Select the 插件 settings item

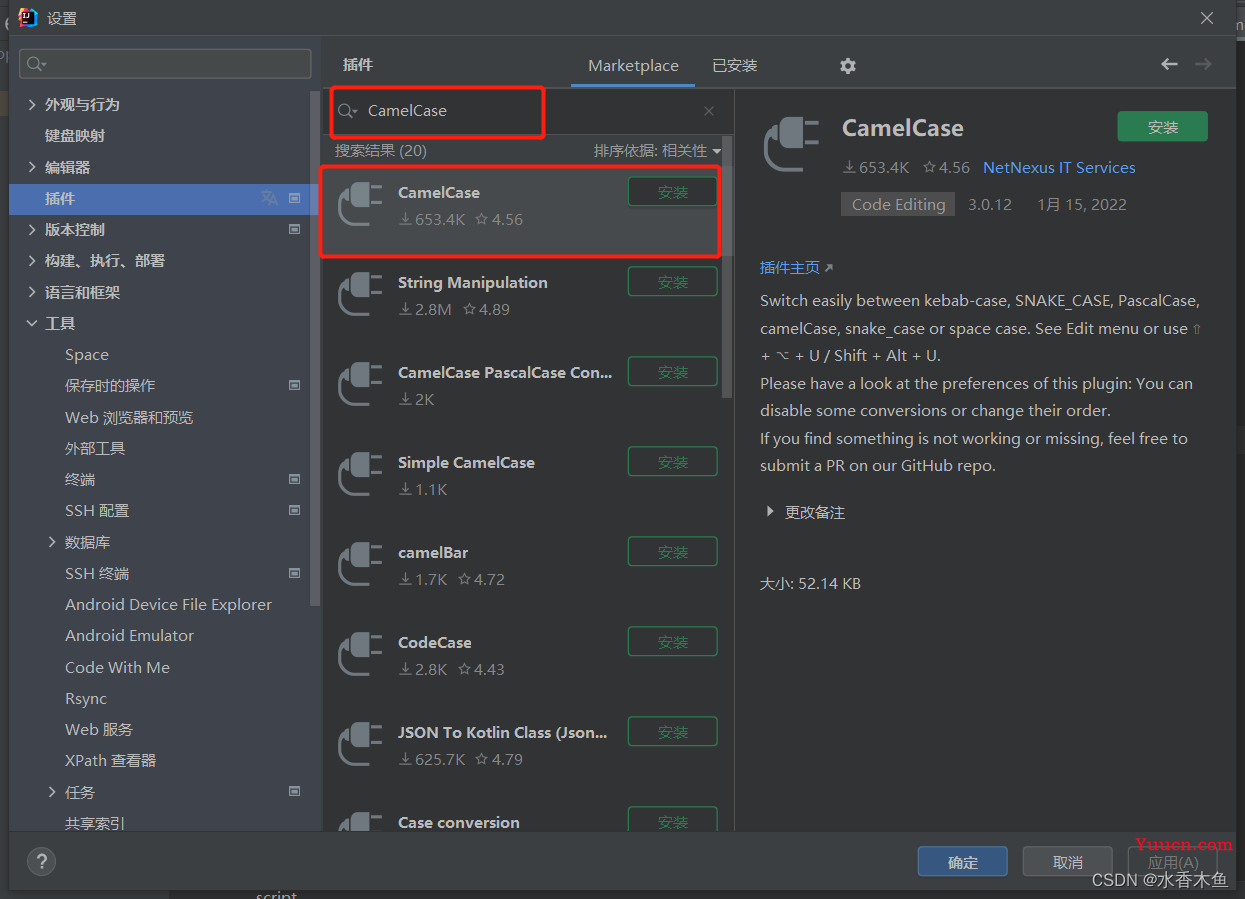point(163,198)
